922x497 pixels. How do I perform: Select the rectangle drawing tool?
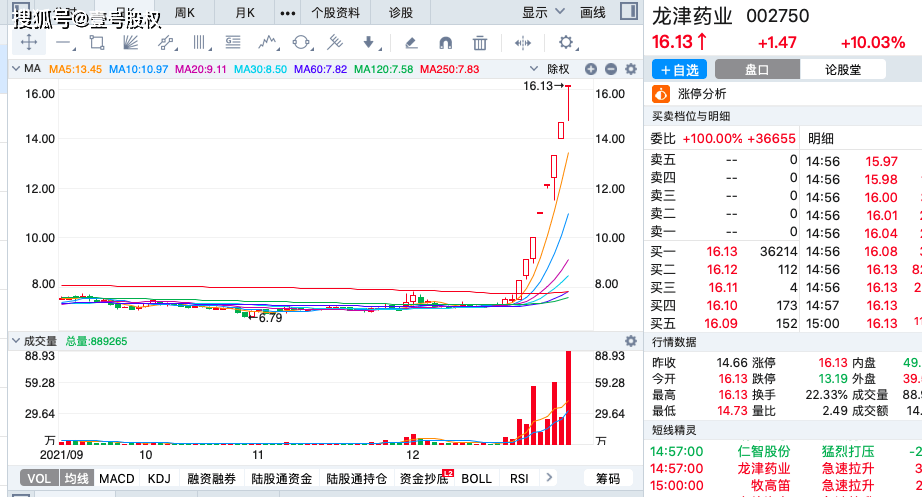96,43
